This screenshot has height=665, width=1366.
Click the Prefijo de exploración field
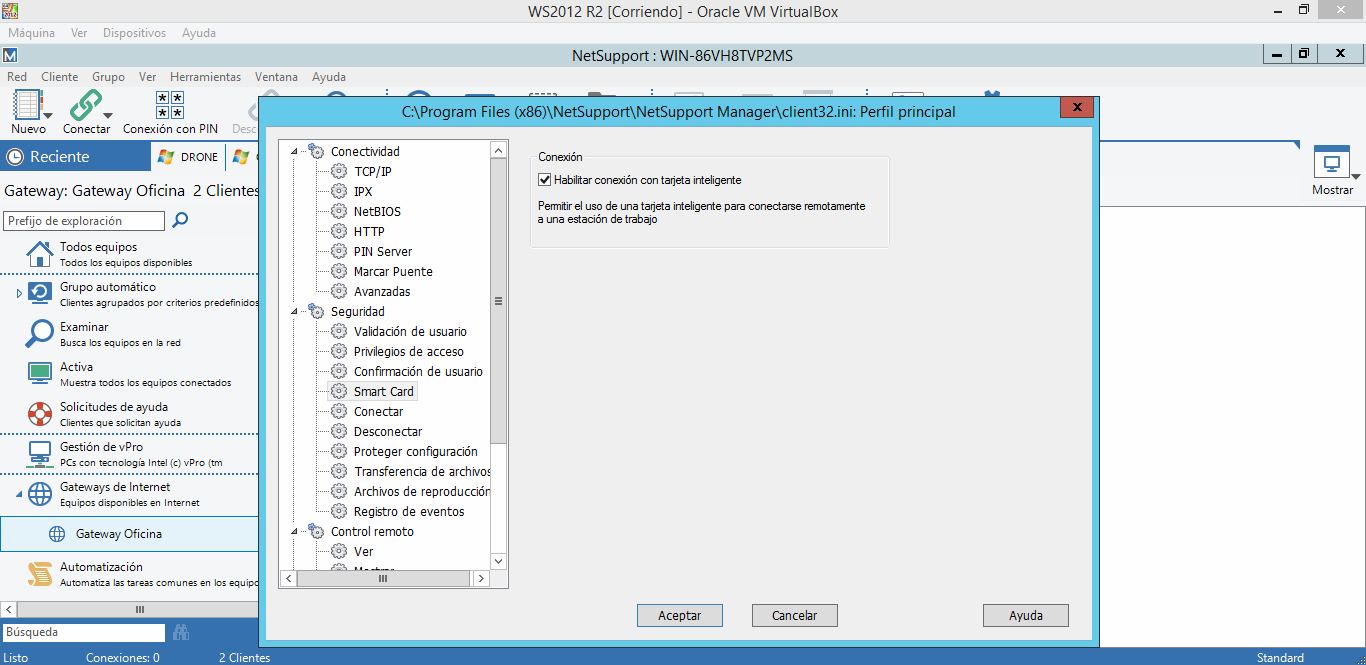pos(84,221)
